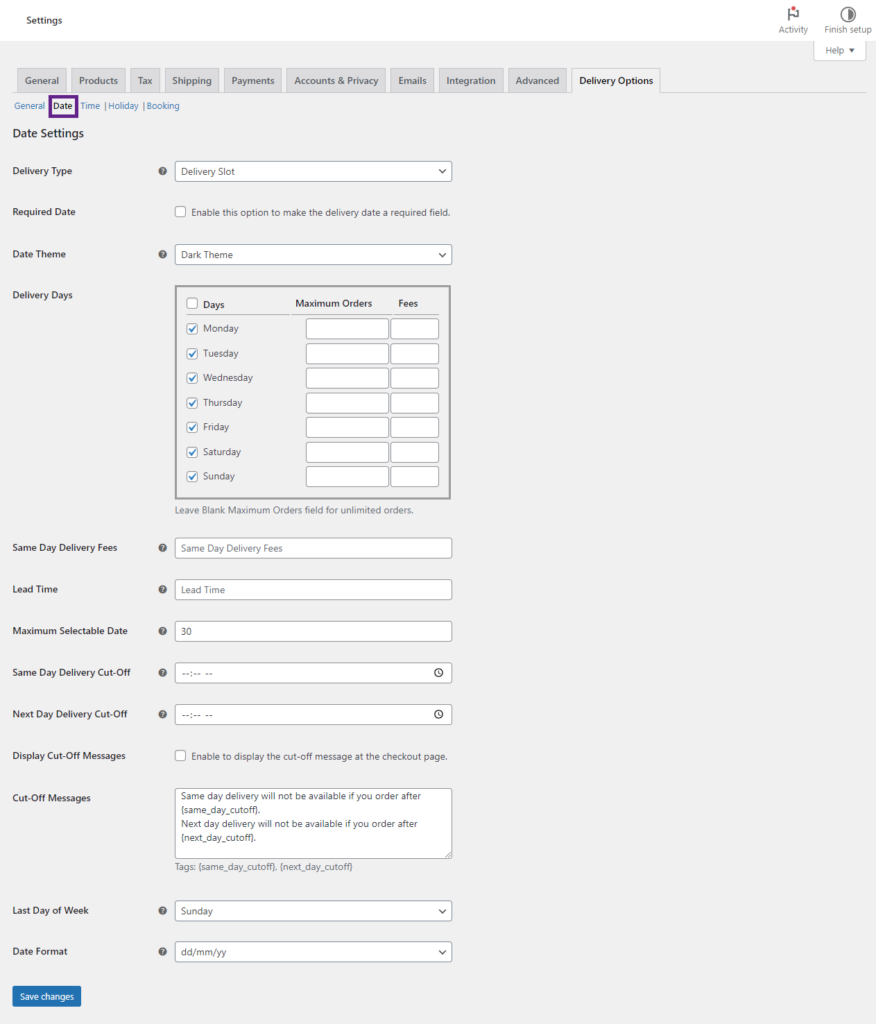
Task: Uncheck Friday delivery day
Action: (192, 427)
